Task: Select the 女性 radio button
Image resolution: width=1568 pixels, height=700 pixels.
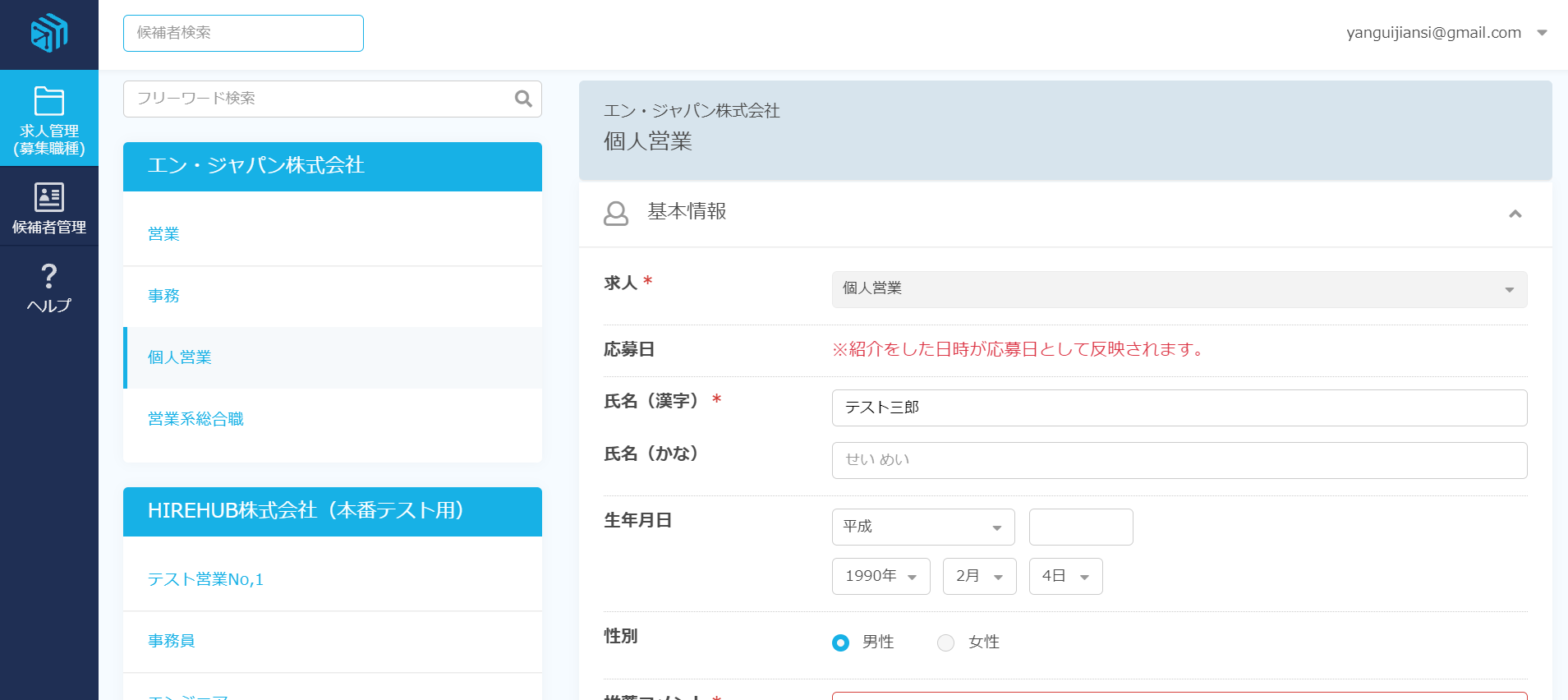Action: tap(945, 642)
